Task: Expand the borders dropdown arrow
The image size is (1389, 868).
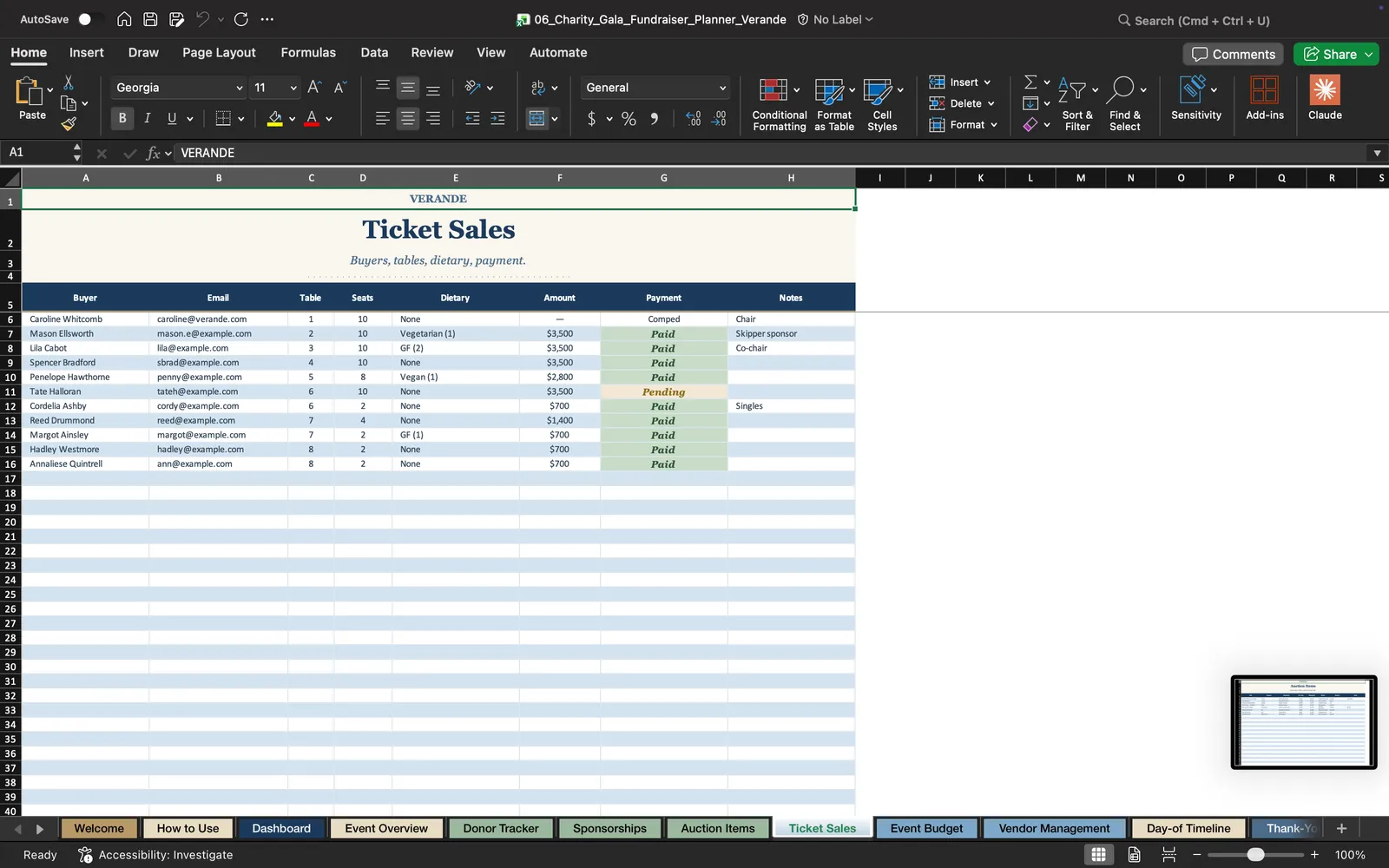Action: [240, 119]
